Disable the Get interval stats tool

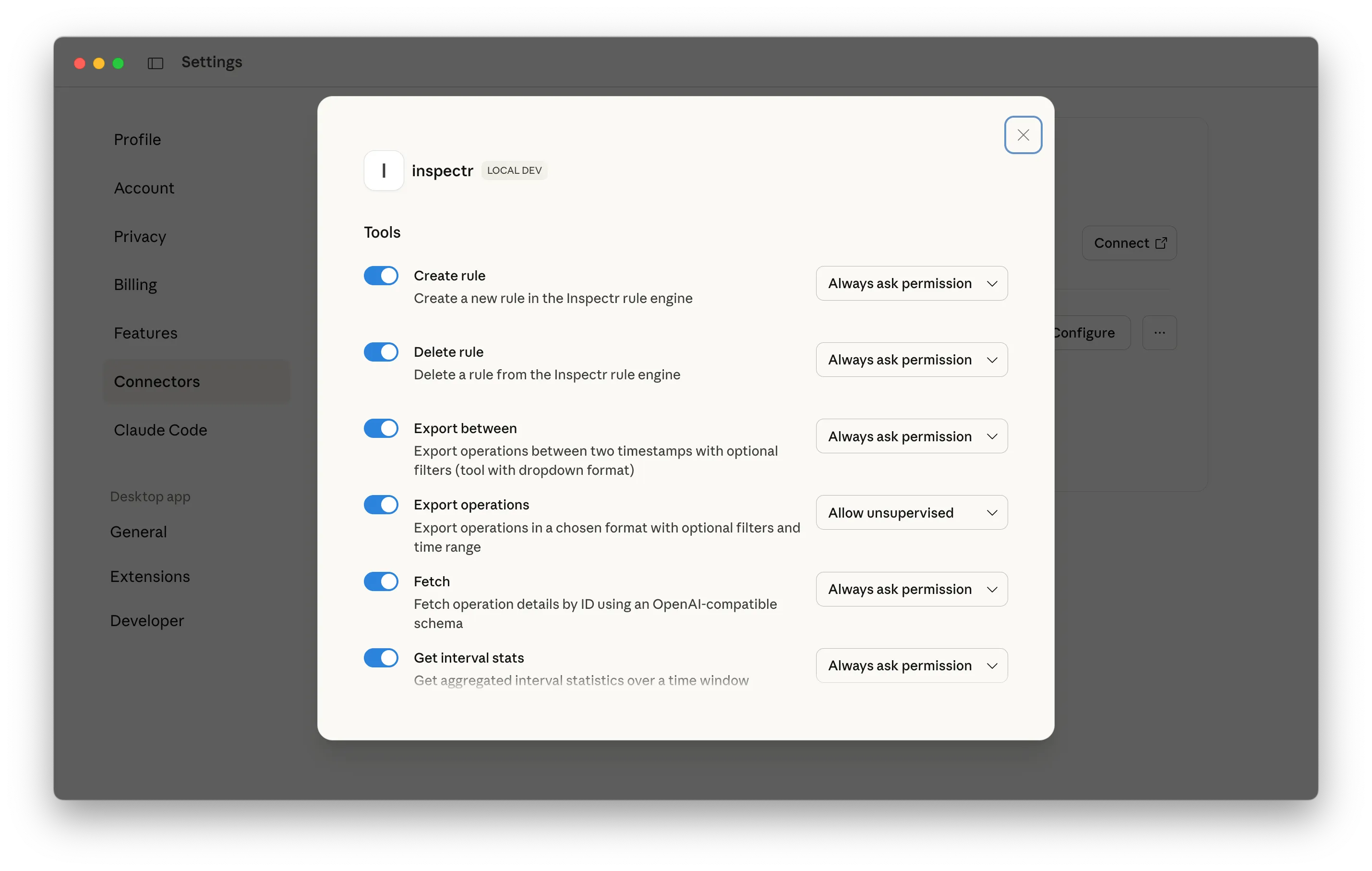point(381,658)
